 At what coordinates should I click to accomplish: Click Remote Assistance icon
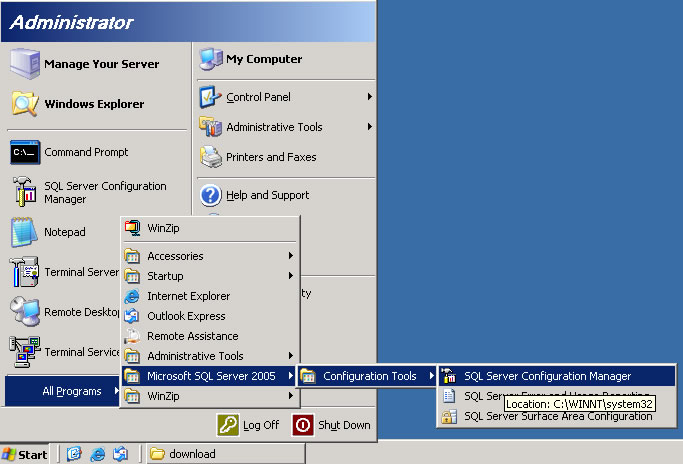click(x=132, y=336)
